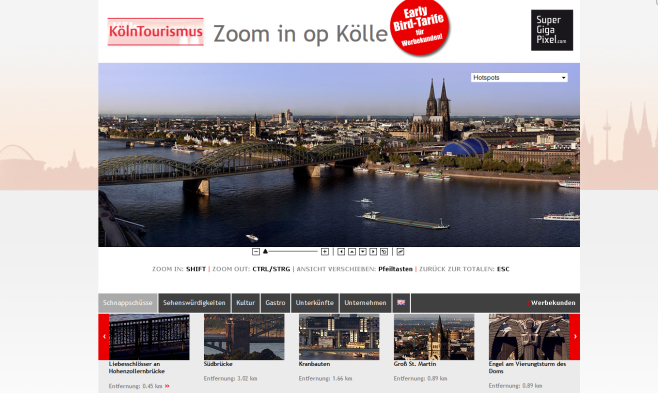This screenshot has height=393, width=658.
Task: Switch to English via the UK flag icon
Action: click(x=401, y=302)
